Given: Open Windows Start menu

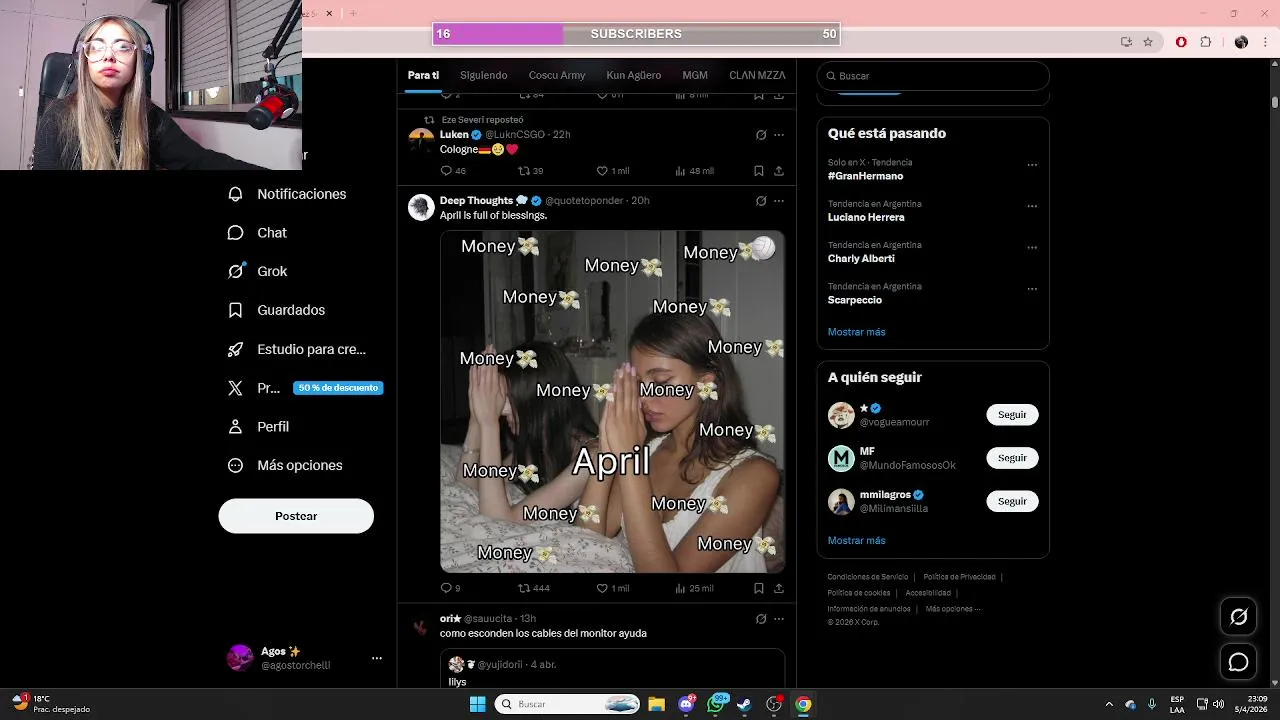Looking at the screenshot, I should coord(477,704).
